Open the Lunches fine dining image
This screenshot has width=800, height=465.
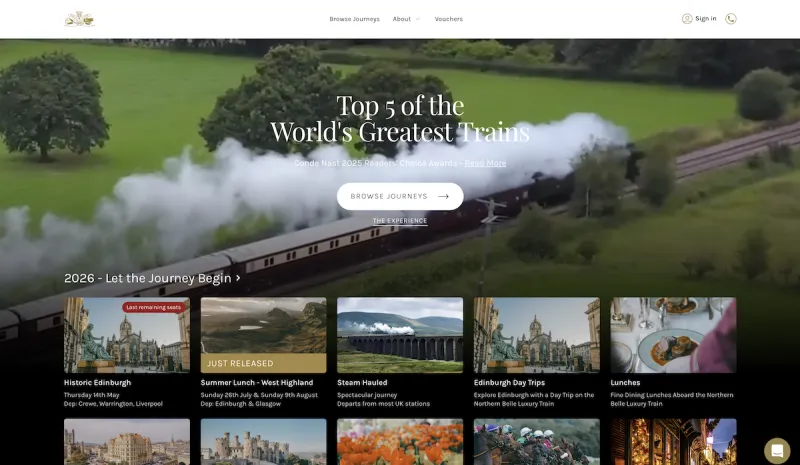tap(673, 335)
